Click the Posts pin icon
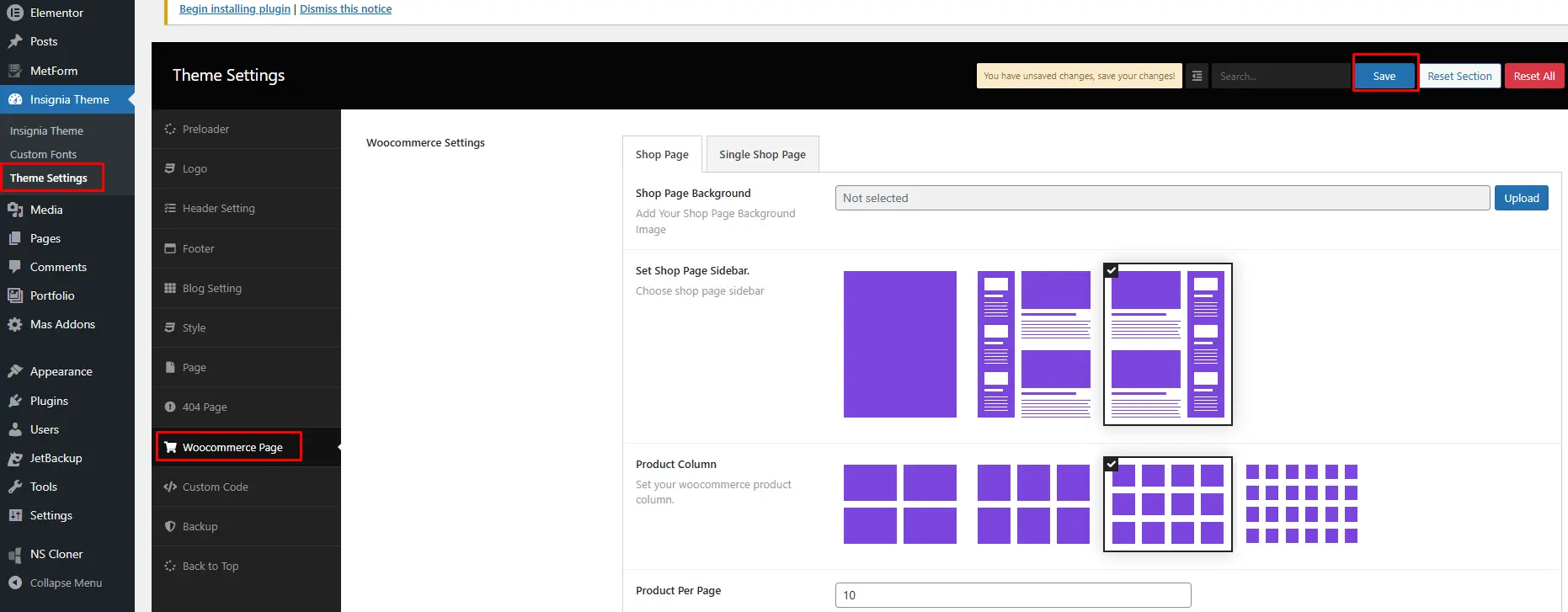 15,41
